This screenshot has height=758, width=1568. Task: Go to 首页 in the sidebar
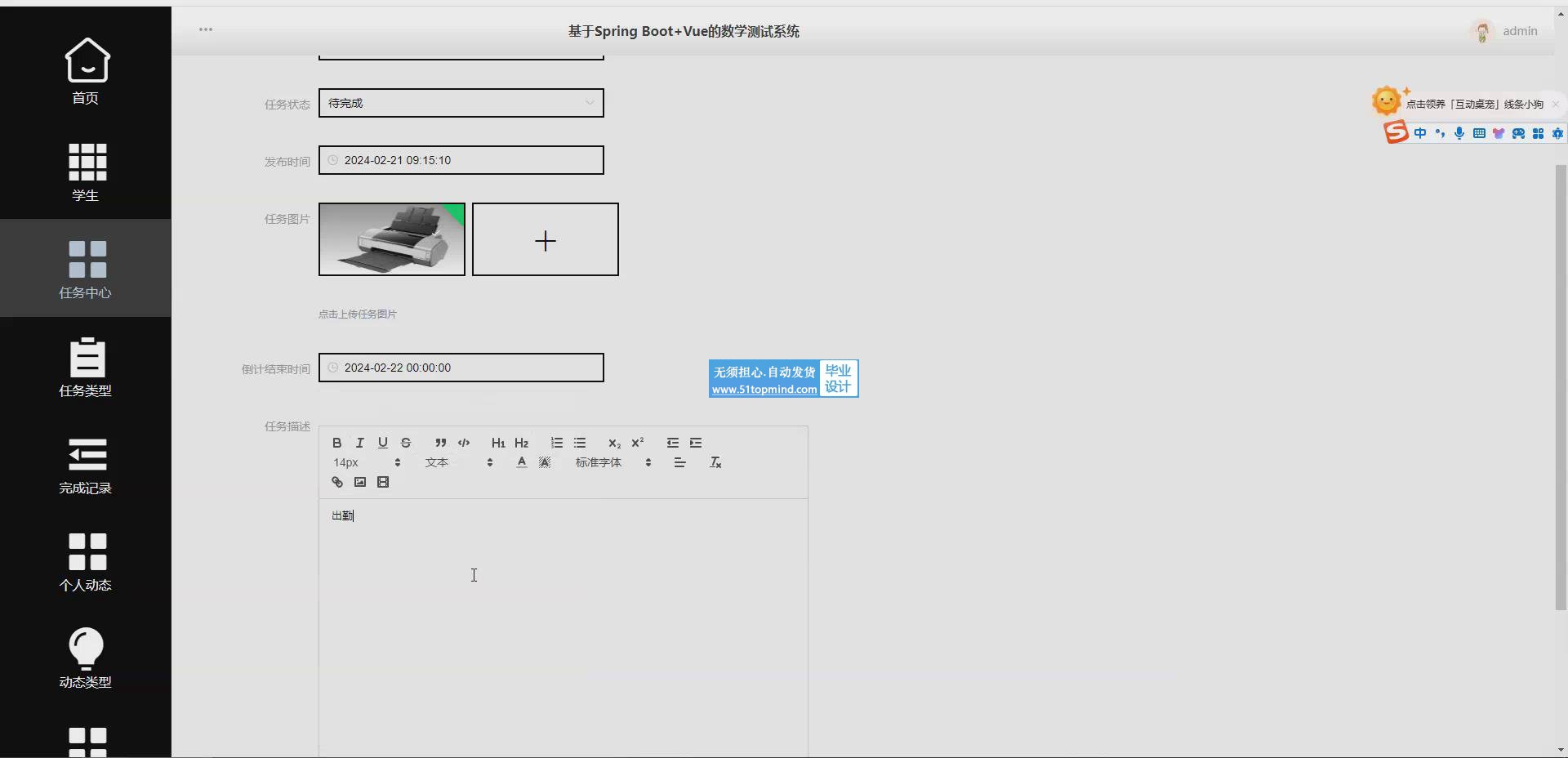[86, 72]
